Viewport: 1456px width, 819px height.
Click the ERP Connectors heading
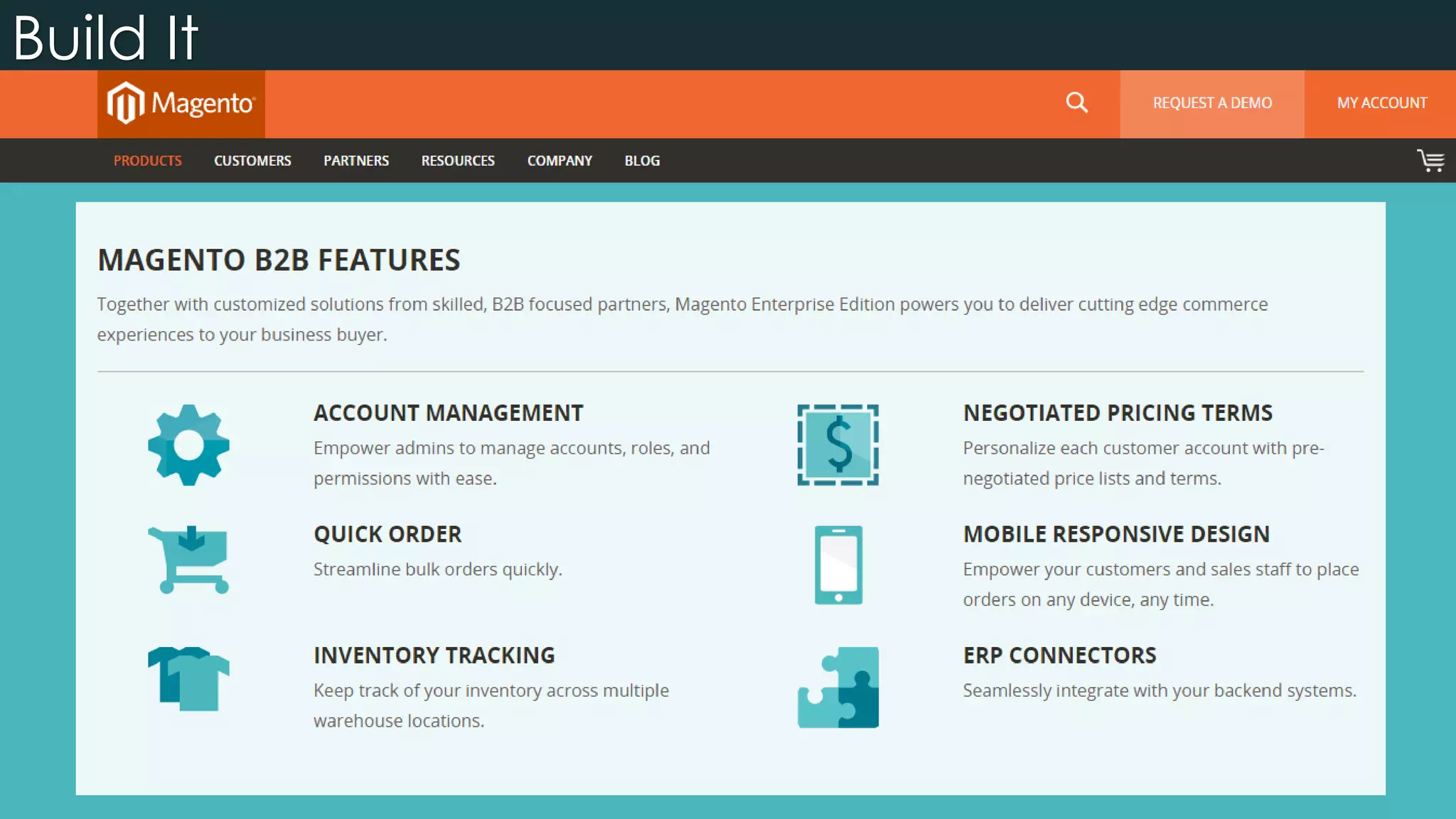1059,655
